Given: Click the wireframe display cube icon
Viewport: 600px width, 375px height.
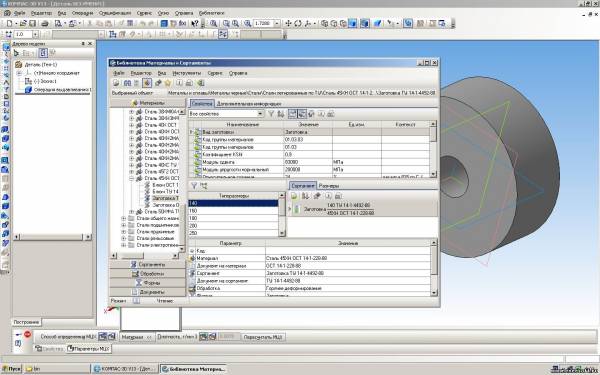Looking at the screenshot, I should 324,23.
